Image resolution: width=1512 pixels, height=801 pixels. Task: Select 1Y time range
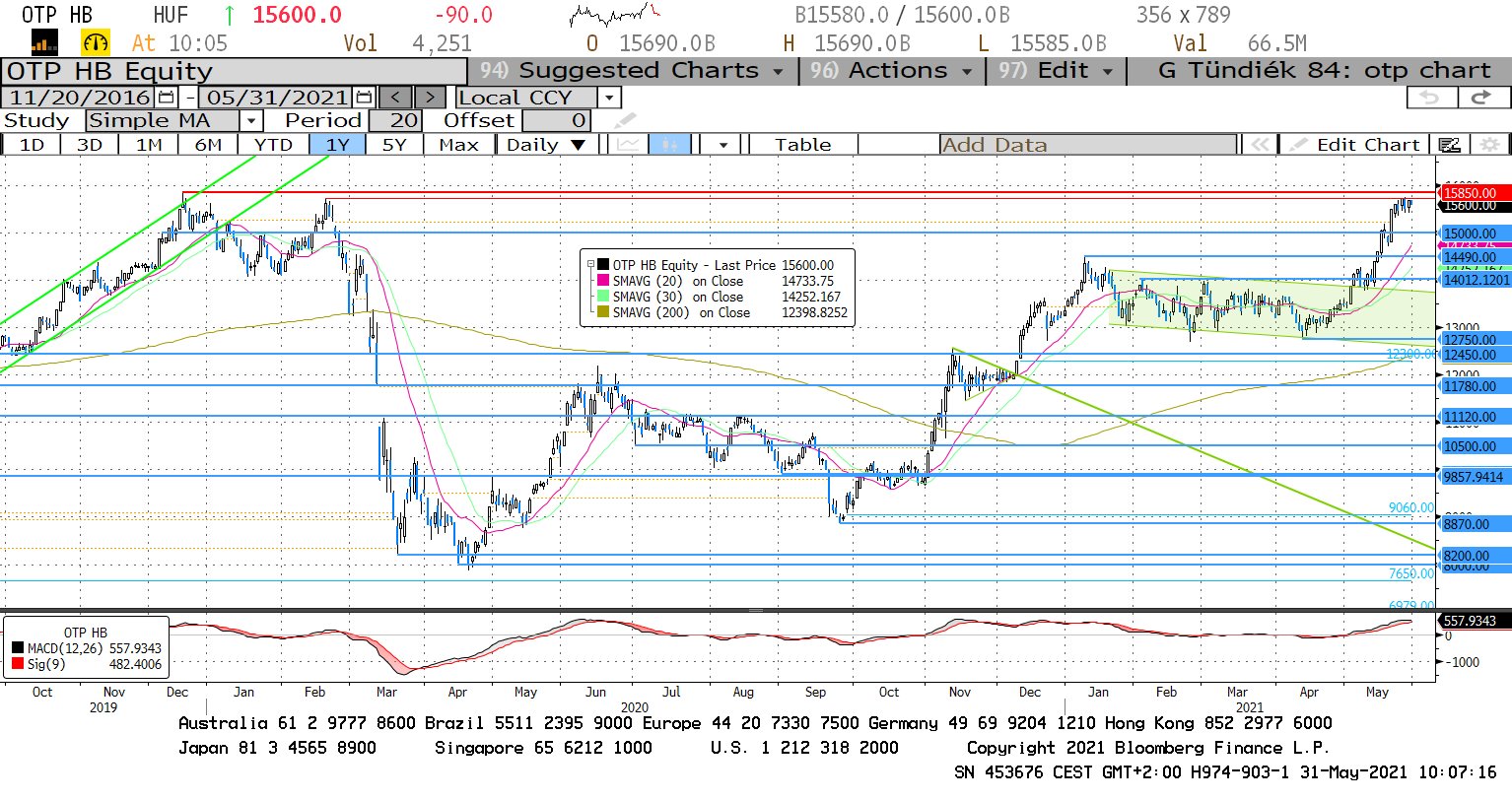(x=338, y=145)
